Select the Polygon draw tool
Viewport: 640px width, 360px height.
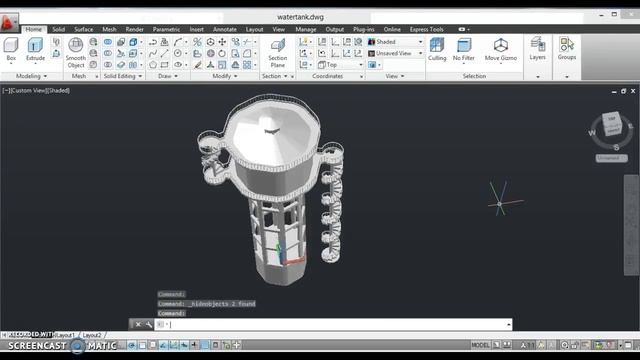(153, 65)
